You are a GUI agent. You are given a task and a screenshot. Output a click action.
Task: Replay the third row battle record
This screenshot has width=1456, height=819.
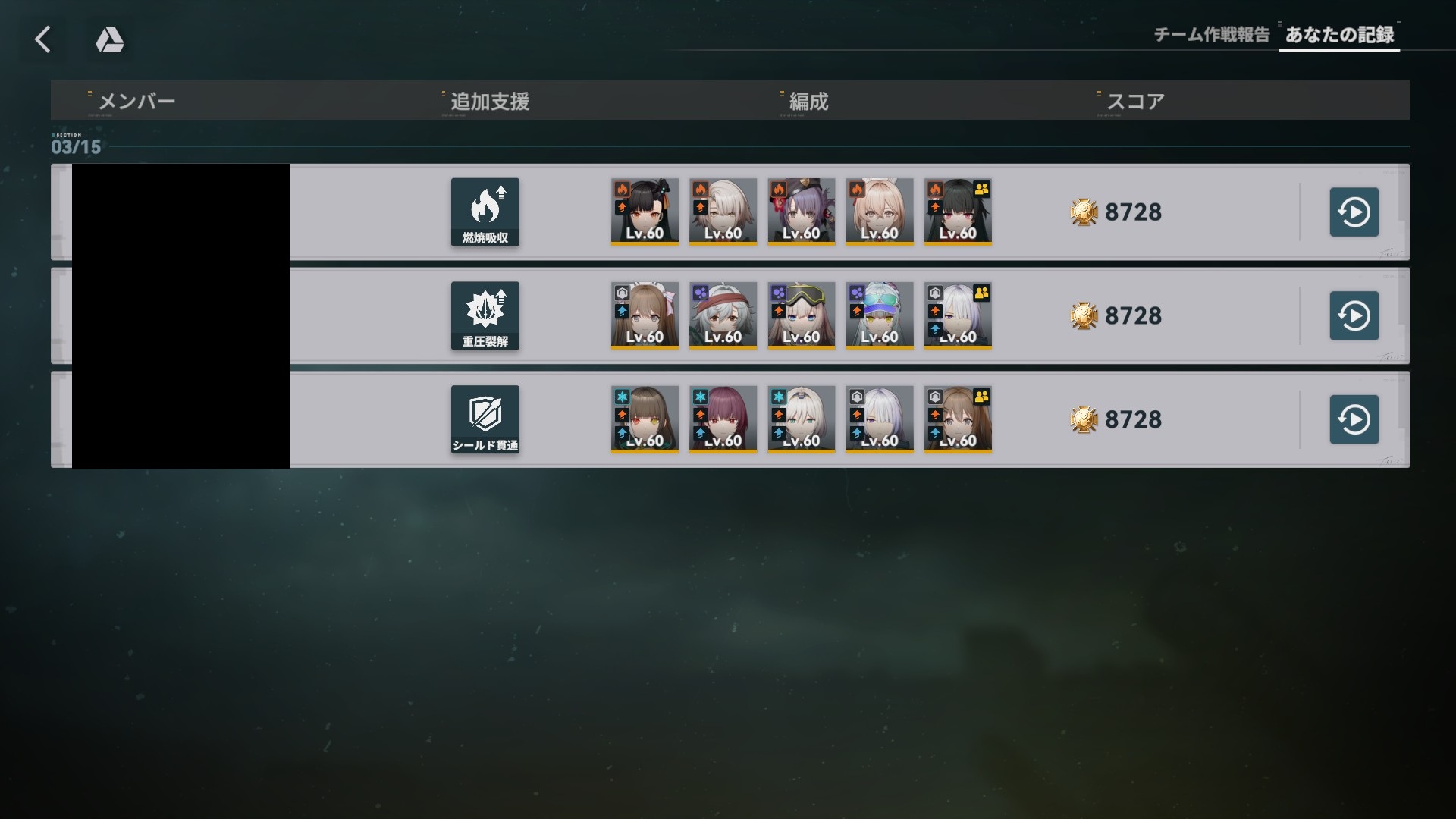pyautogui.click(x=1354, y=419)
